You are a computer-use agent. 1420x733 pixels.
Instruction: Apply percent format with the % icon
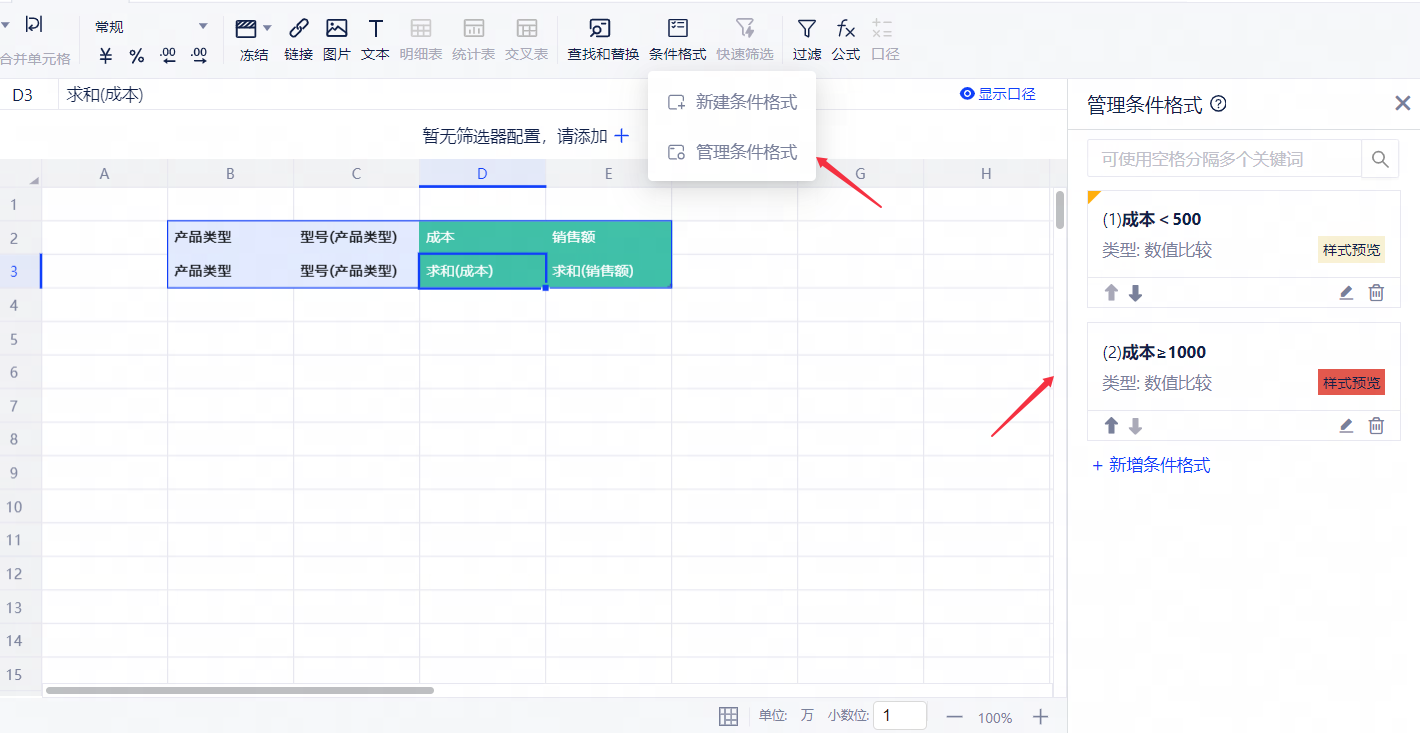136,56
